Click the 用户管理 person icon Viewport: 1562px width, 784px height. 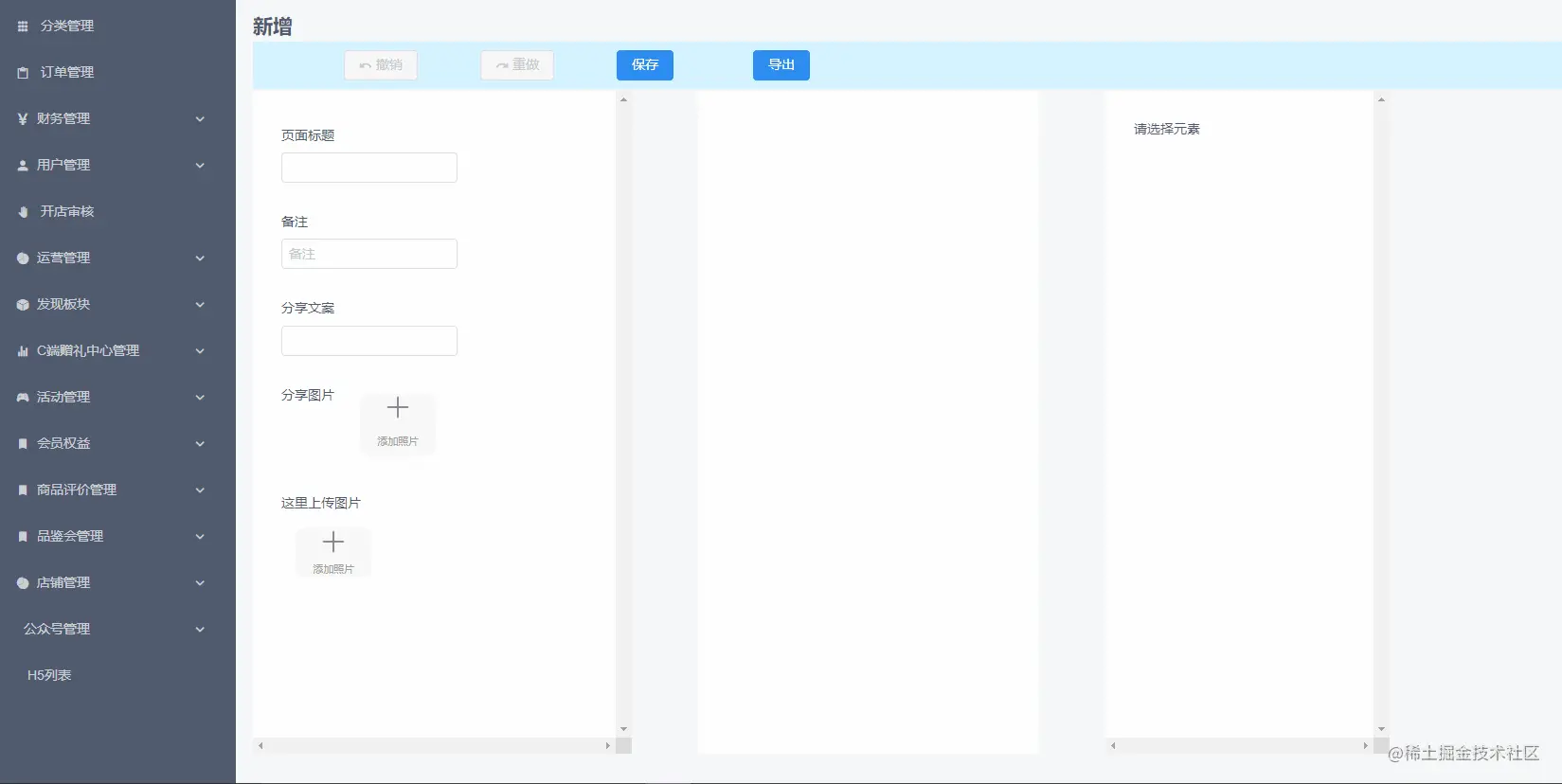point(23,166)
